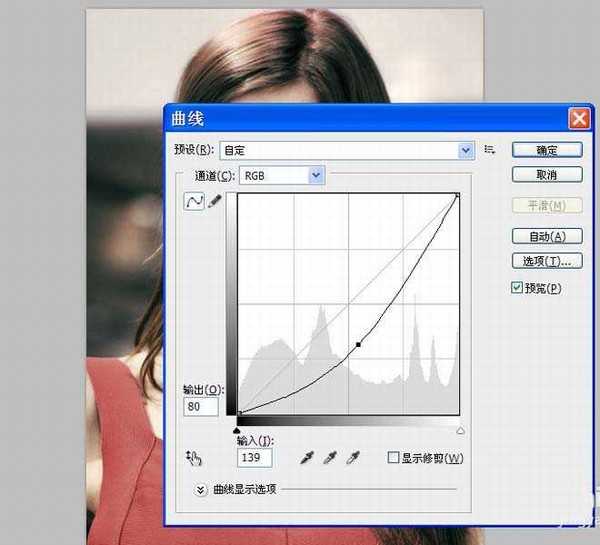600x545 pixels.
Task: Open the preset options menu icon
Action: pos(490,150)
